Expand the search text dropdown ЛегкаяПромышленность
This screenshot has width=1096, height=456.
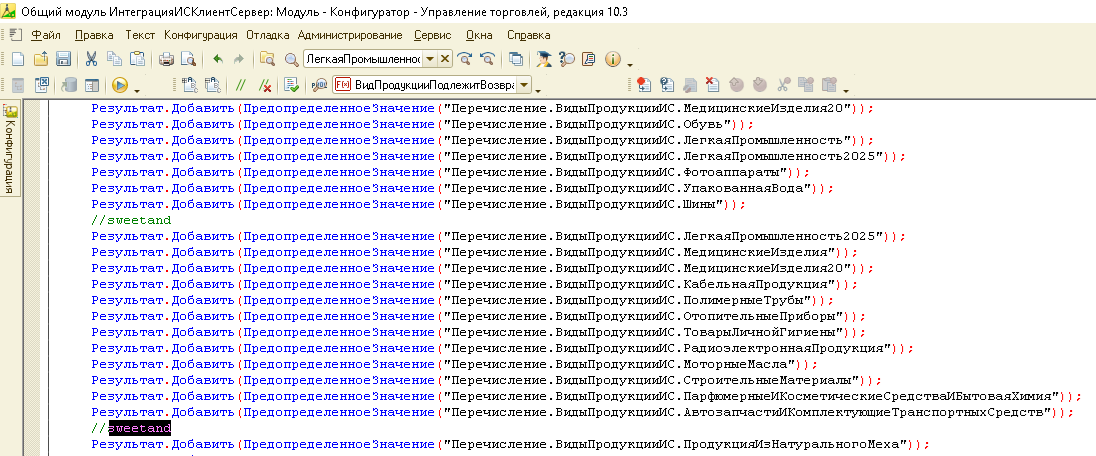click(x=431, y=59)
